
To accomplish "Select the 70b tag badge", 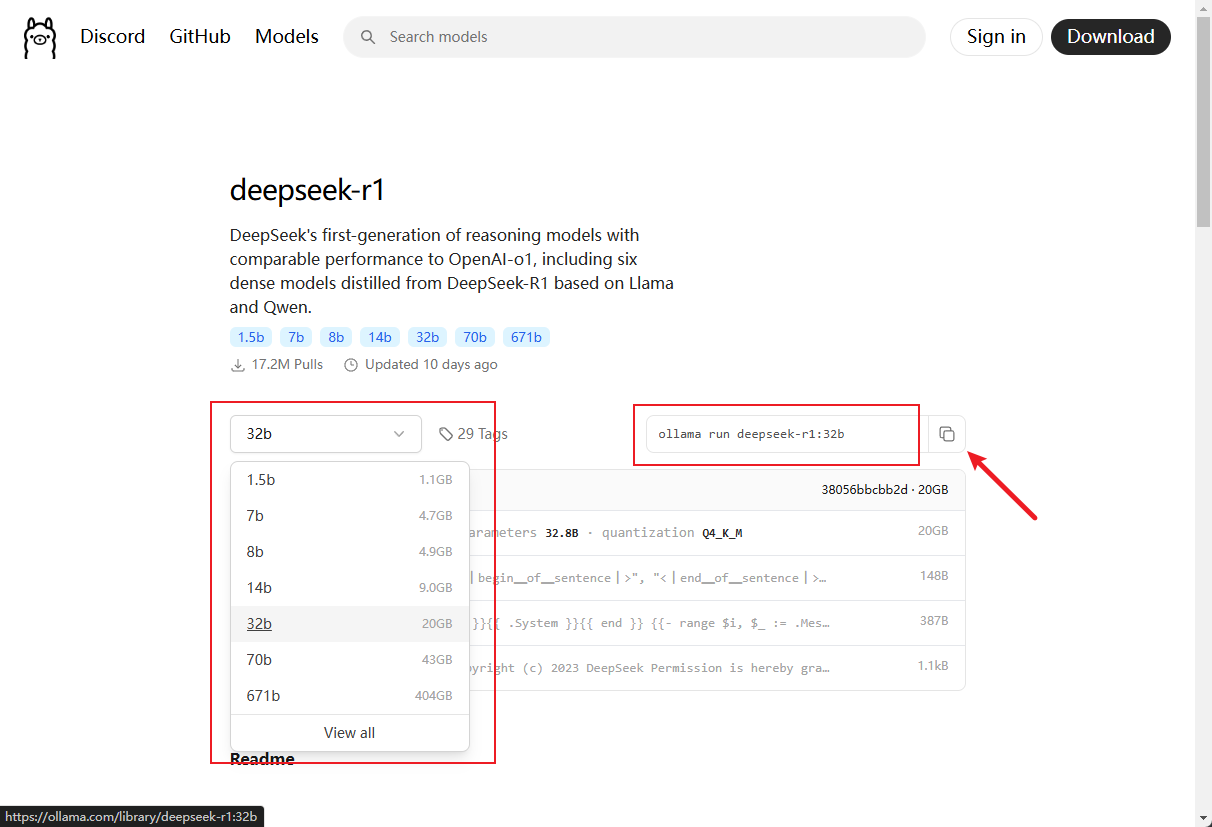I will click(475, 337).
